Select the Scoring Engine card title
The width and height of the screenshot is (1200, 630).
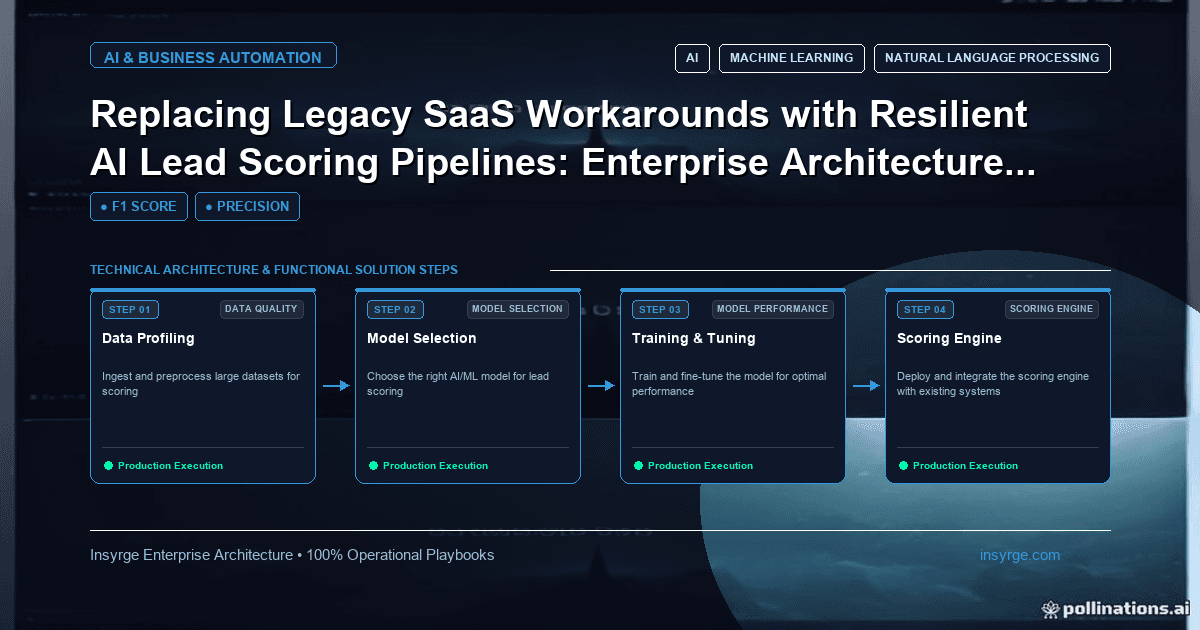(x=949, y=338)
